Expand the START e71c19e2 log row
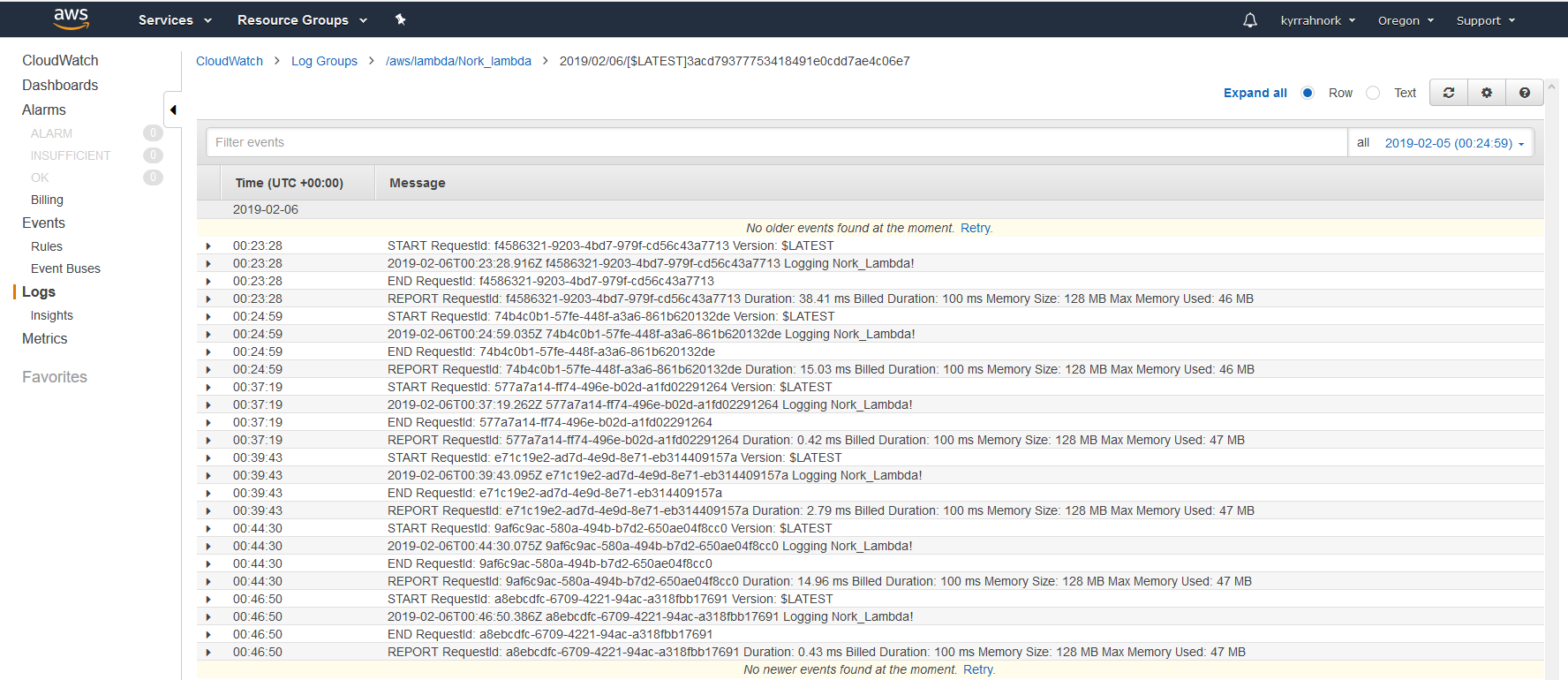 pyautogui.click(x=208, y=457)
